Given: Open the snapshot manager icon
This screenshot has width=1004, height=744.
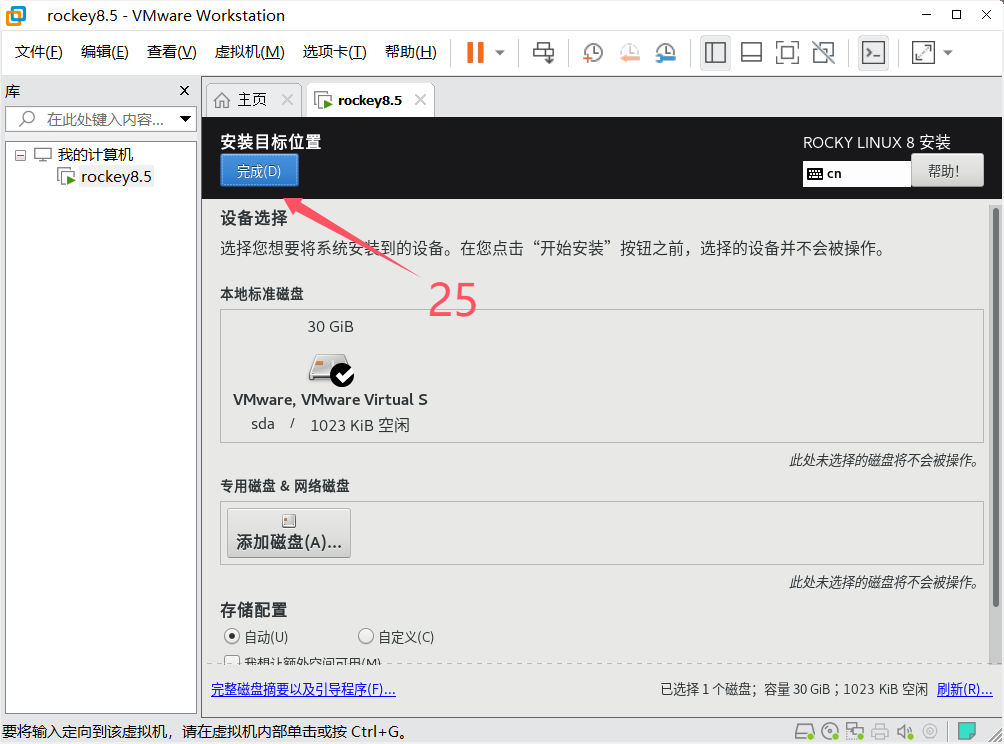Looking at the screenshot, I should [665, 52].
